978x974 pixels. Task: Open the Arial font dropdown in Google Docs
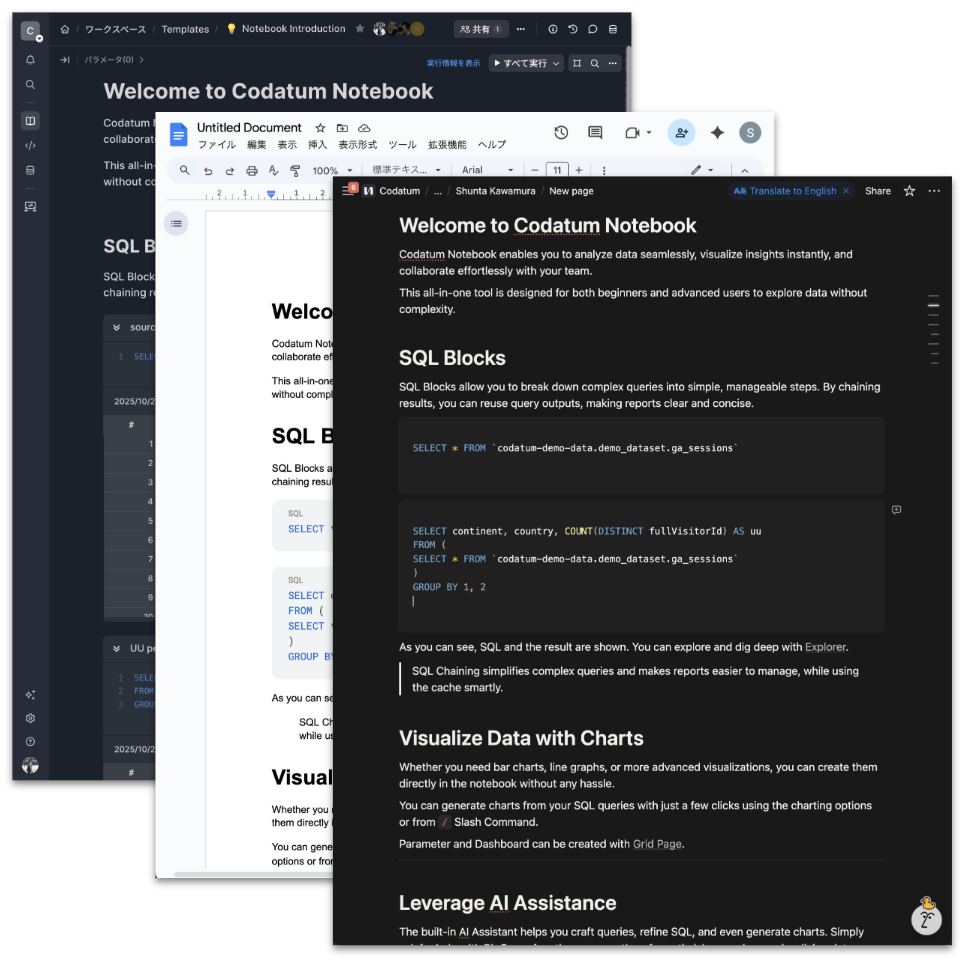488,170
